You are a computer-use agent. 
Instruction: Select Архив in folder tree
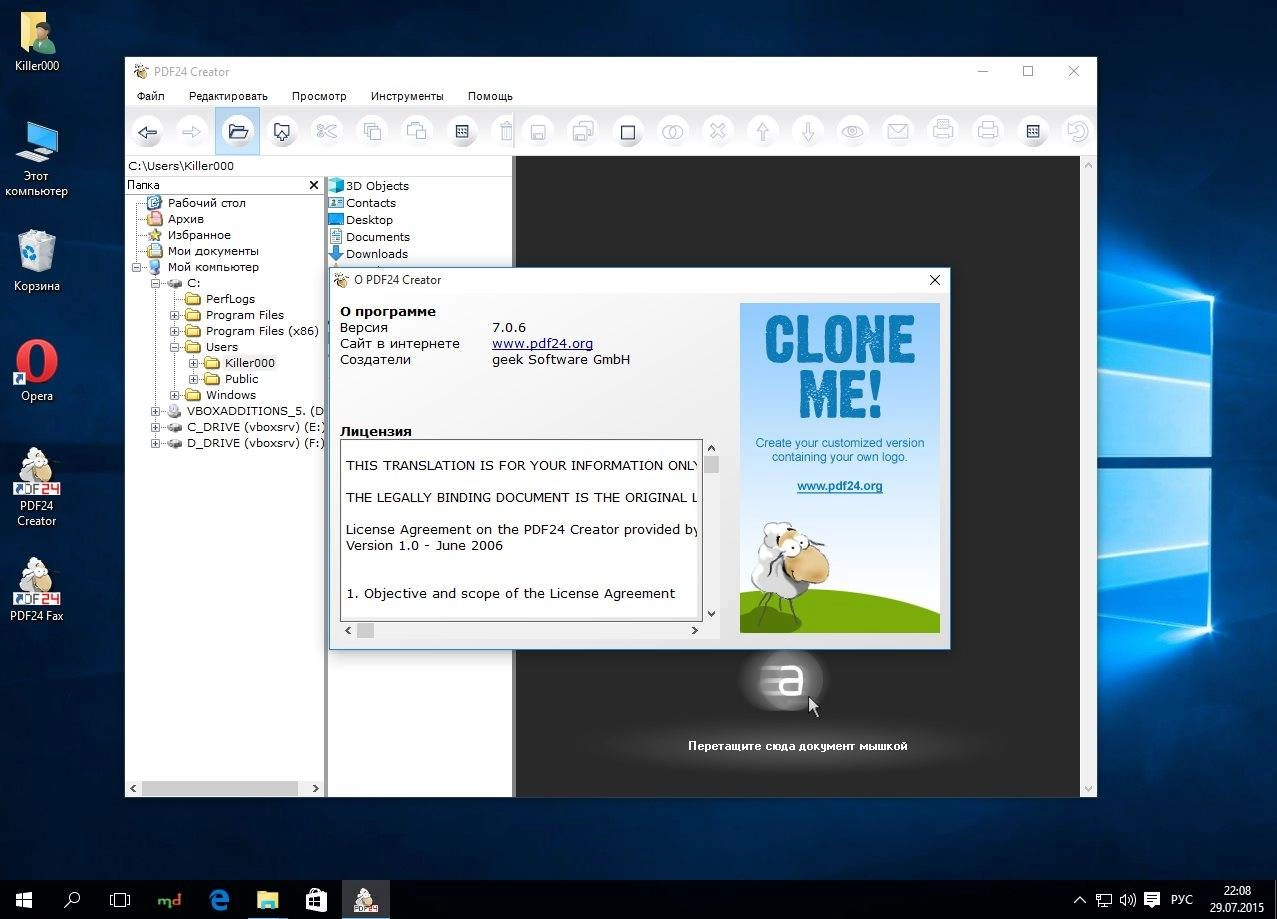186,219
